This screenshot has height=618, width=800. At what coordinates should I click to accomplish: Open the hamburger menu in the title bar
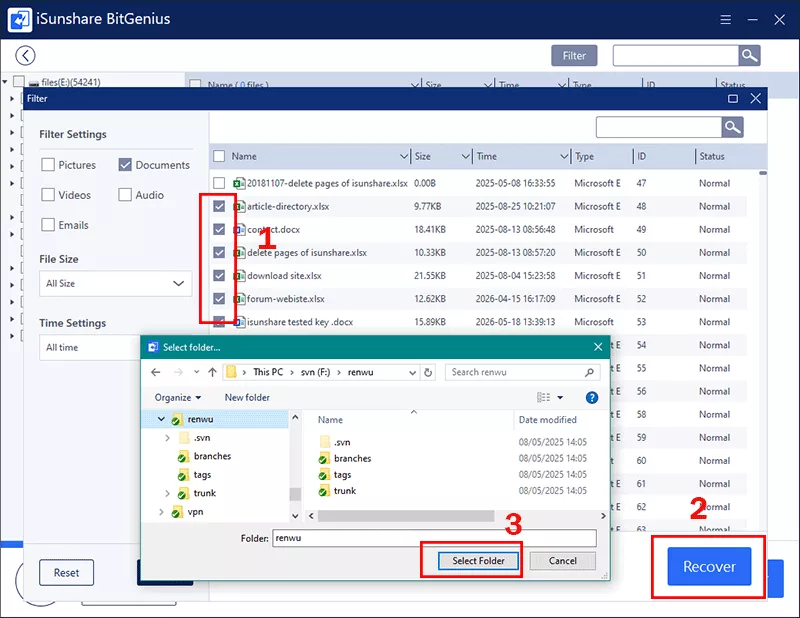726,19
